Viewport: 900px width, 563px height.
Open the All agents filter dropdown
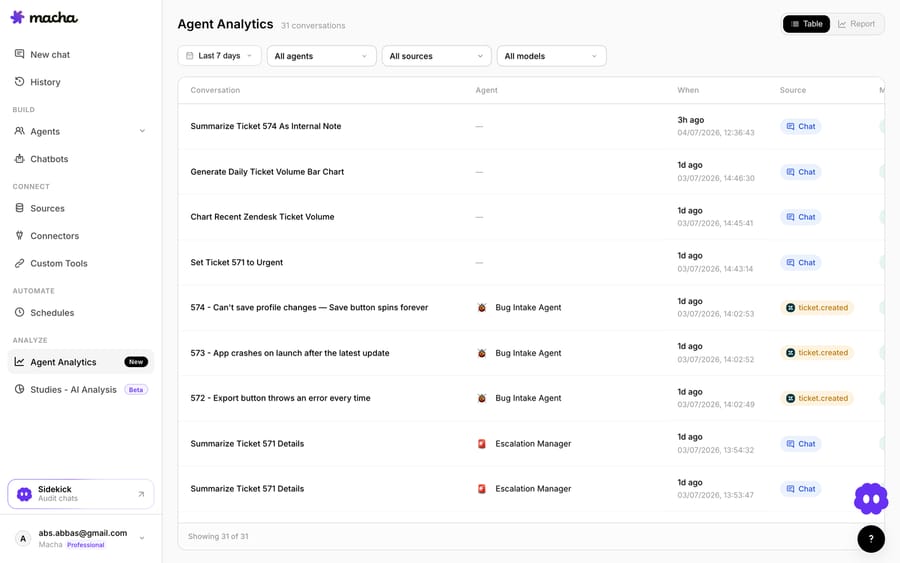pyautogui.click(x=321, y=56)
